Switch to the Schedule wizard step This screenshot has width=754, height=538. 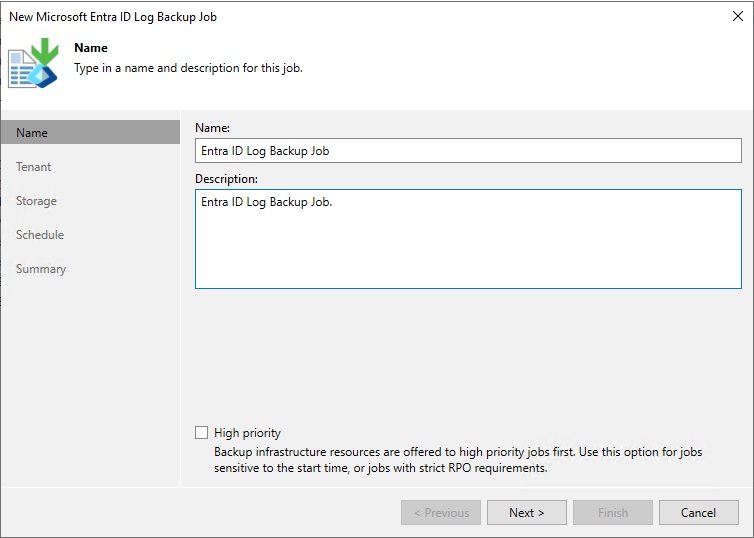[x=40, y=235]
